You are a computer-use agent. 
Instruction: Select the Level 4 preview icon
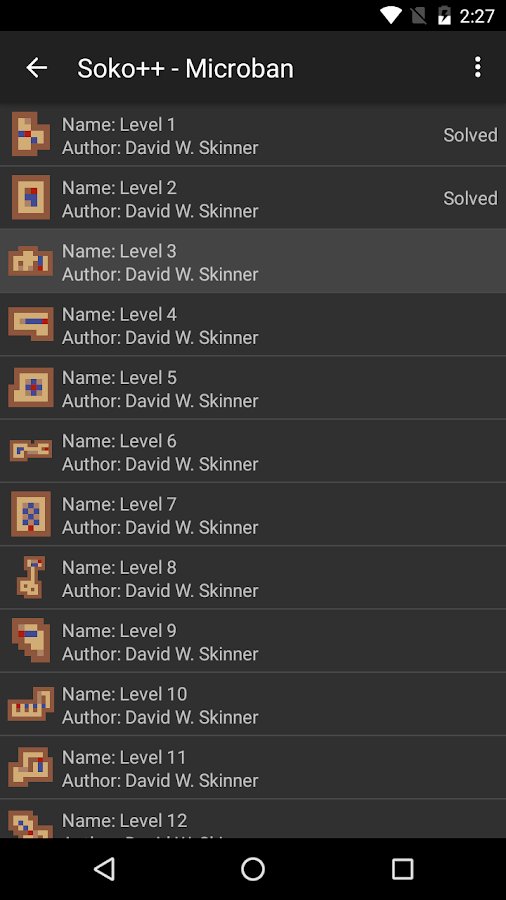click(30, 324)
